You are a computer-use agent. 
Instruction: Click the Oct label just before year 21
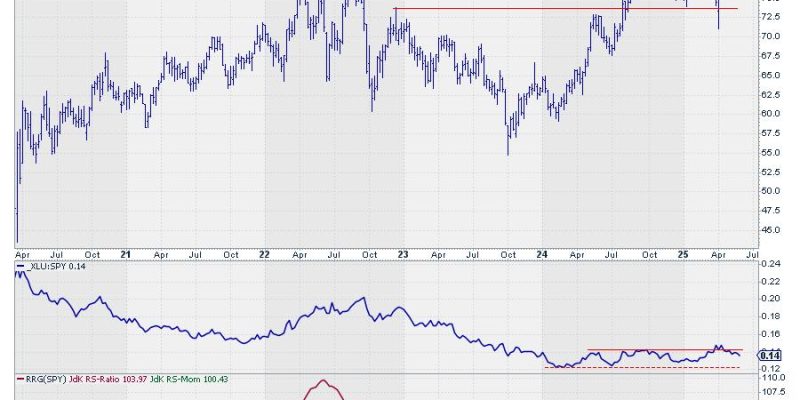(92, 255)
